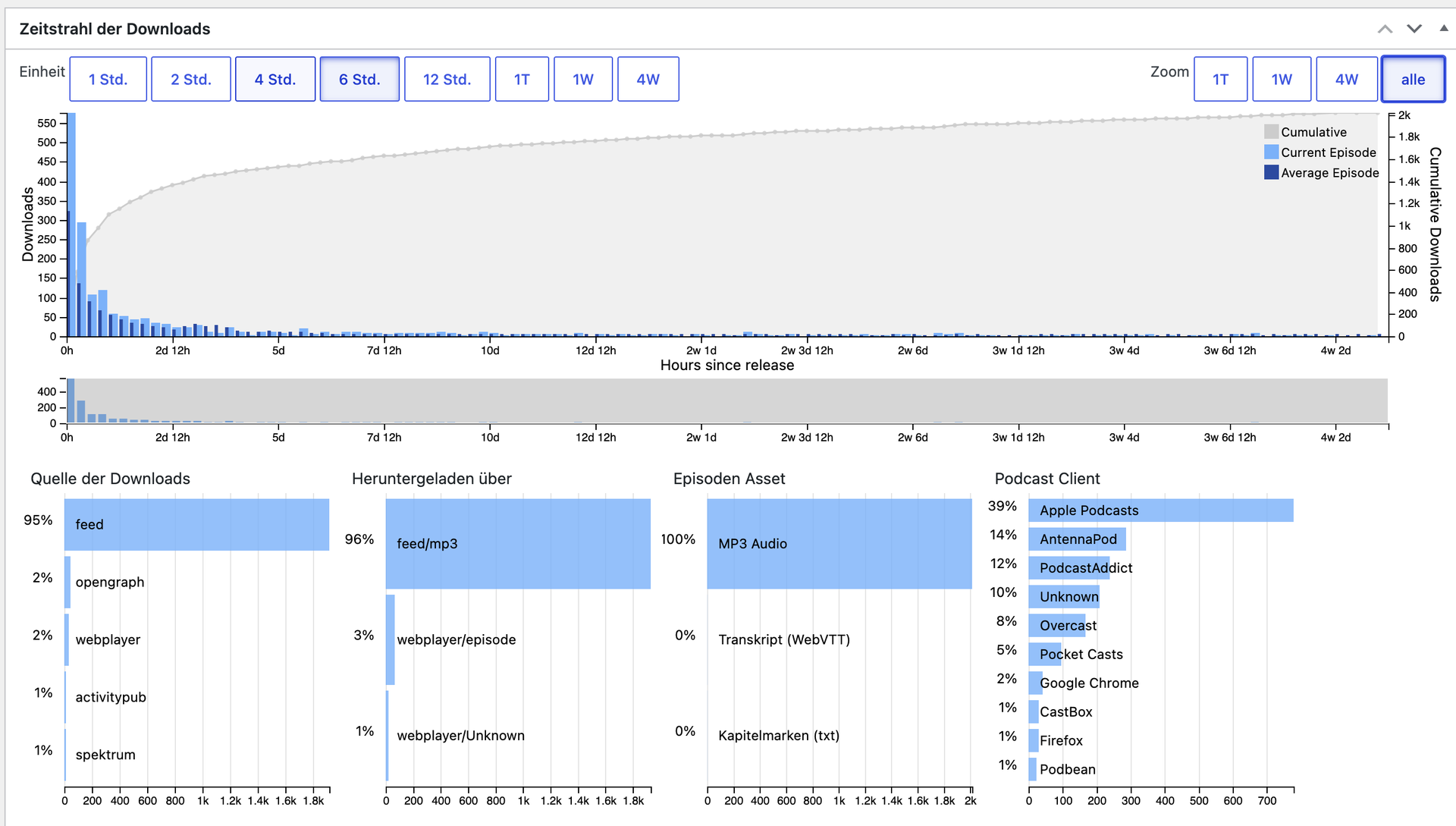Click the Average Episode legend swatch

click(1272, 172)
